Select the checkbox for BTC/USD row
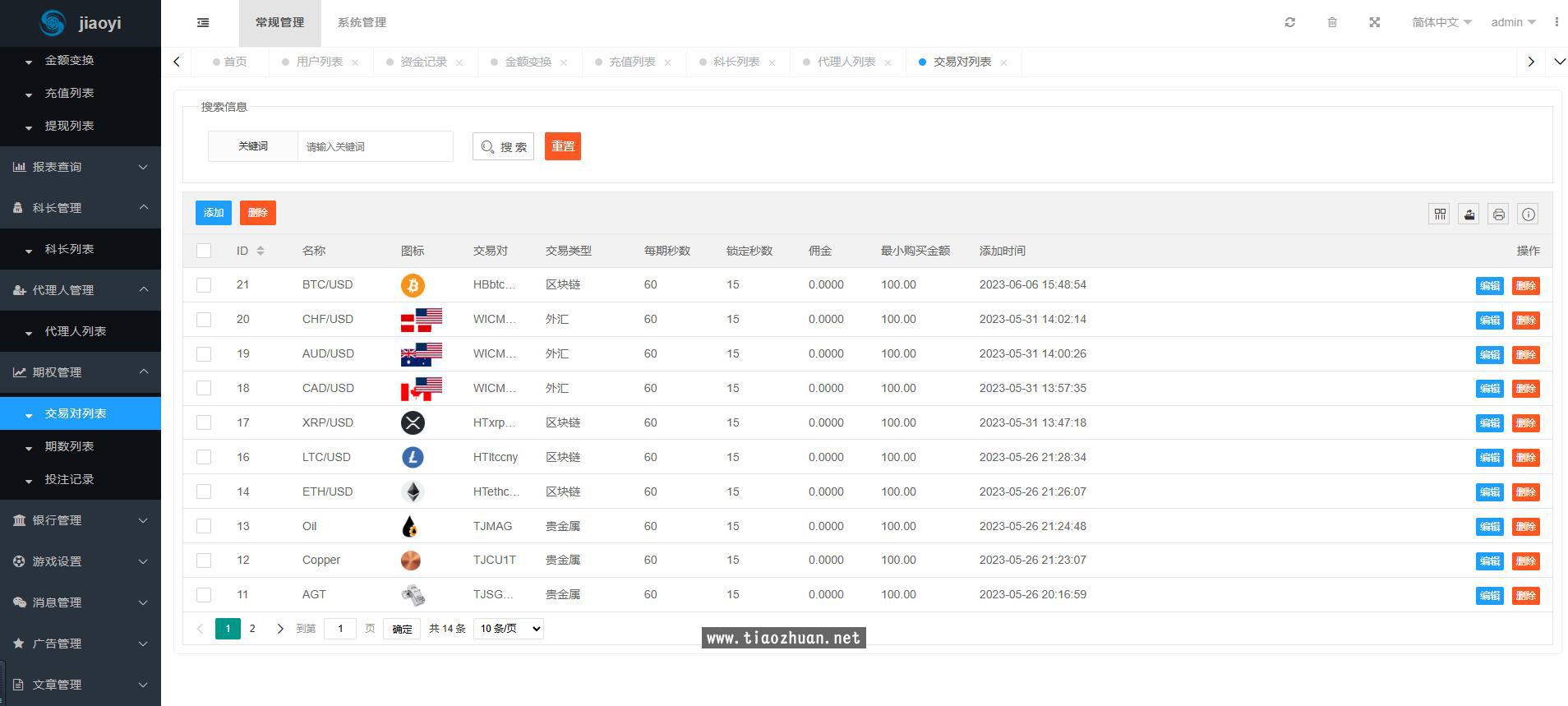1568x706 pixels. tap(204, 285)
